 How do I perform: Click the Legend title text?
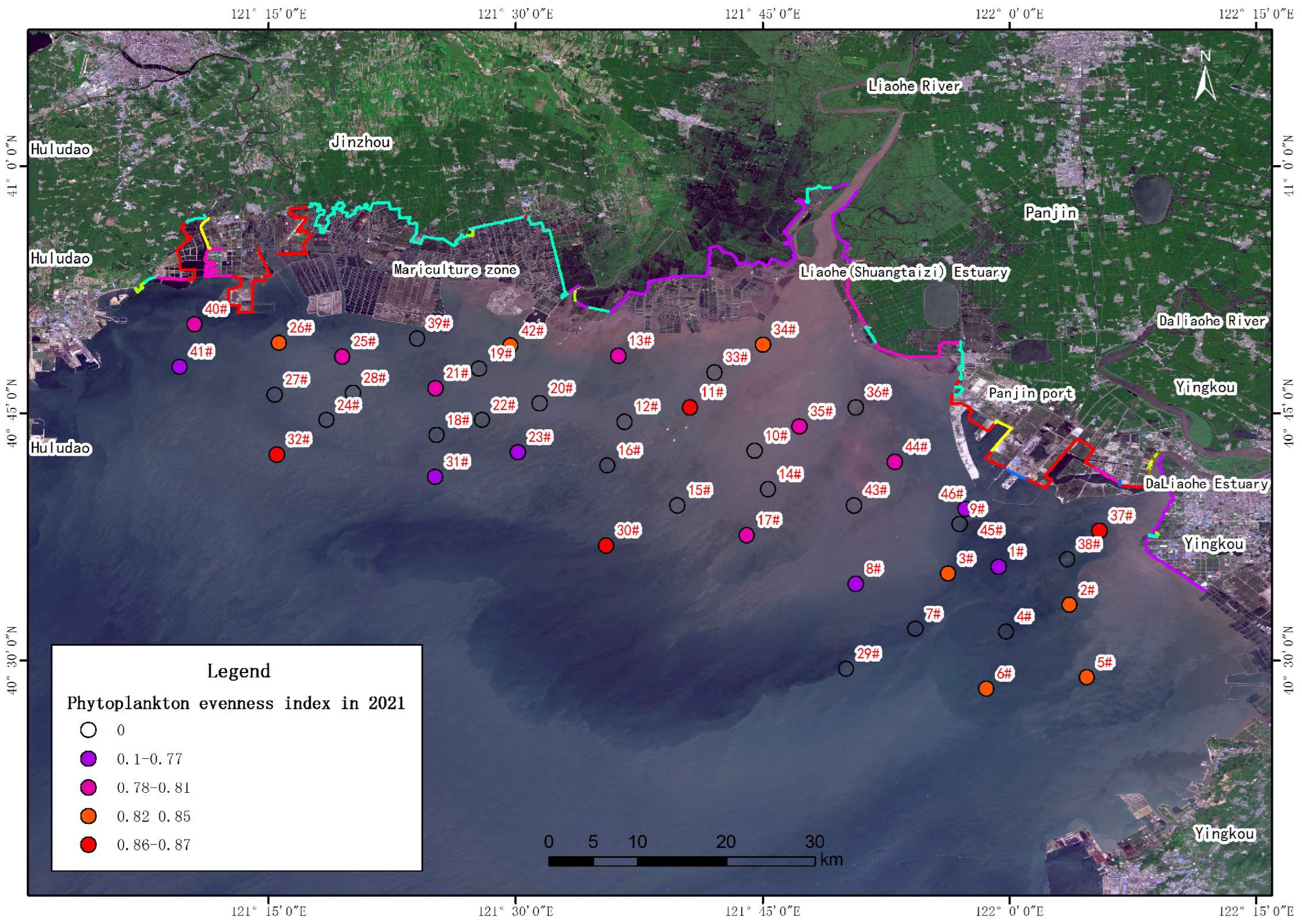(238, 671)
